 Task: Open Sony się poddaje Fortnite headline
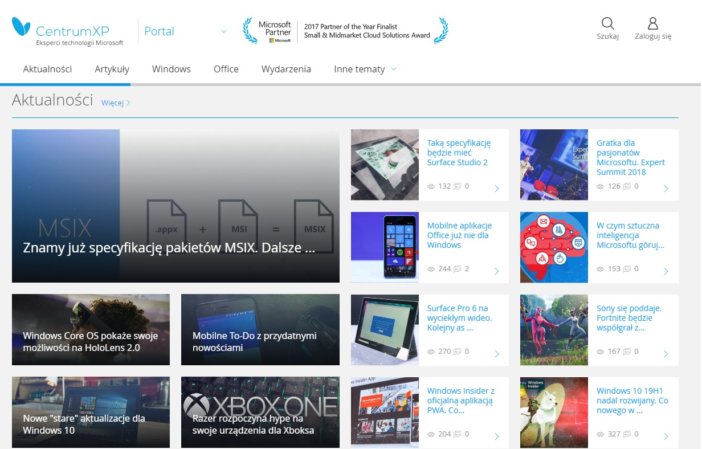[629, 318]
